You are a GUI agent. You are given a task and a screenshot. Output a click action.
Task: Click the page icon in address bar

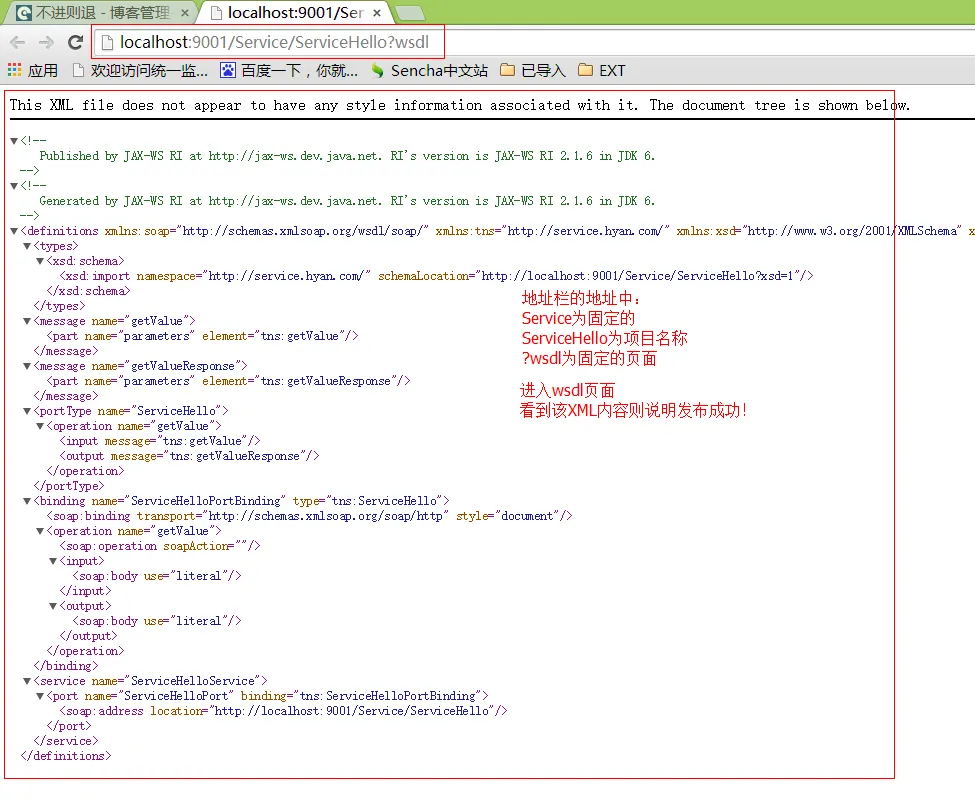[x=108, y=42]
